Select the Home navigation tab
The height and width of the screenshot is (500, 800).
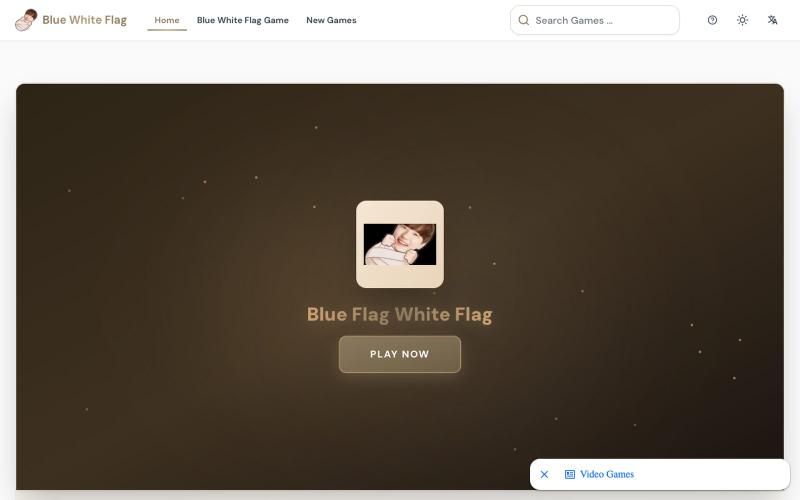pyautogui.click(x=167, y=20)
